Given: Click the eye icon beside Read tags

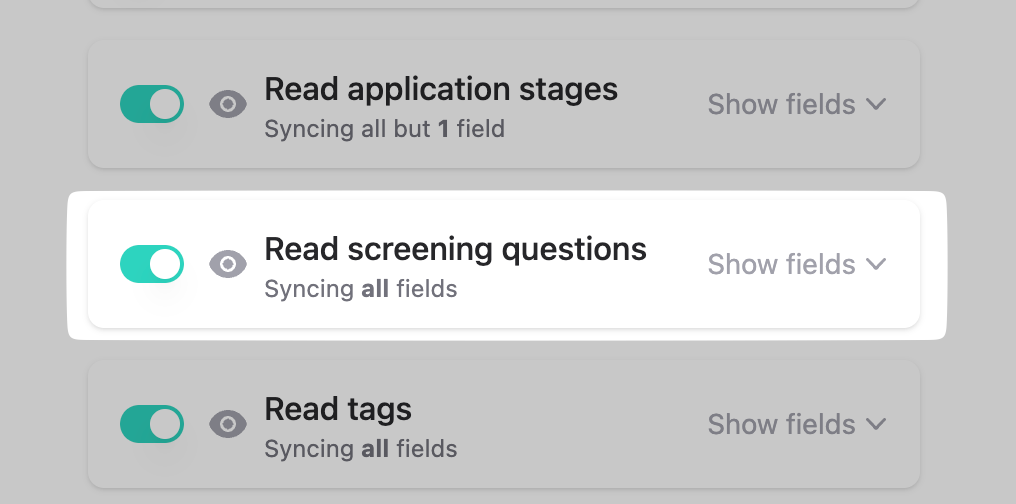Looking at the screenshot, I should 228,424.
